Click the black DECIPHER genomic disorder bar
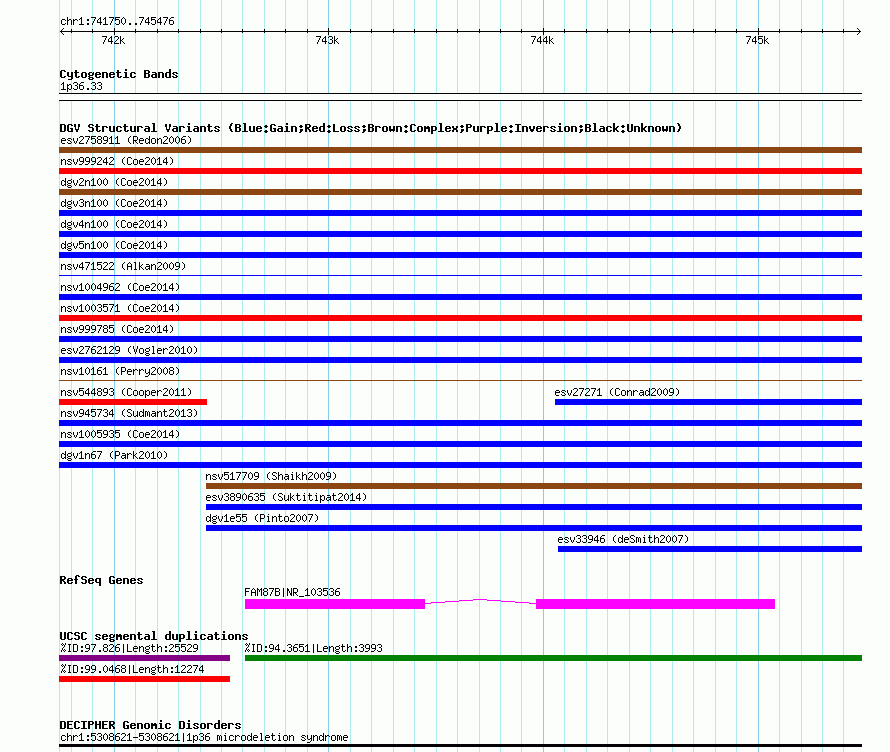890x752 pixels. click(460, 746)
